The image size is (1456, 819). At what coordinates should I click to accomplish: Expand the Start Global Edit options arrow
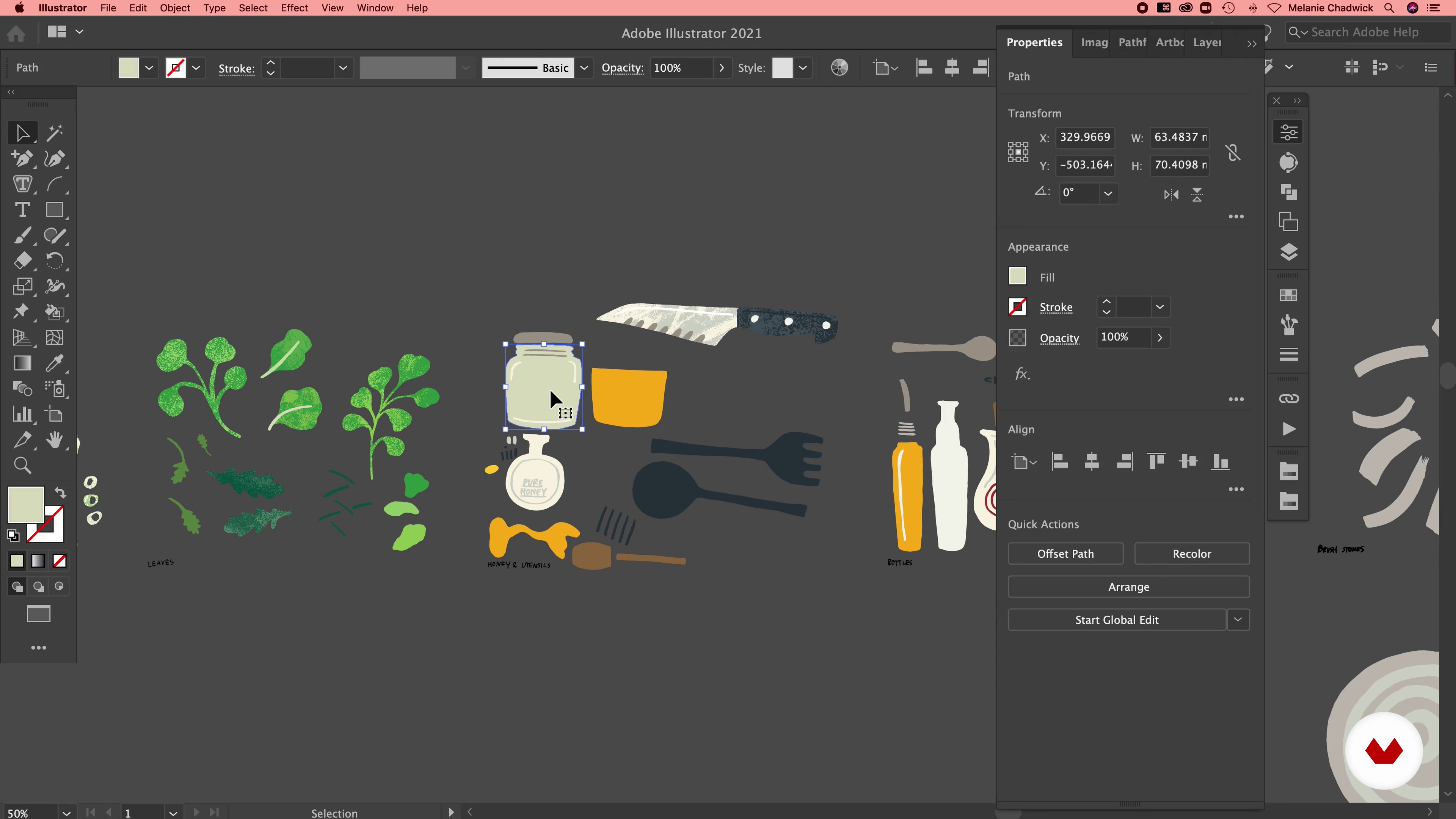[x=1238, y=620]
